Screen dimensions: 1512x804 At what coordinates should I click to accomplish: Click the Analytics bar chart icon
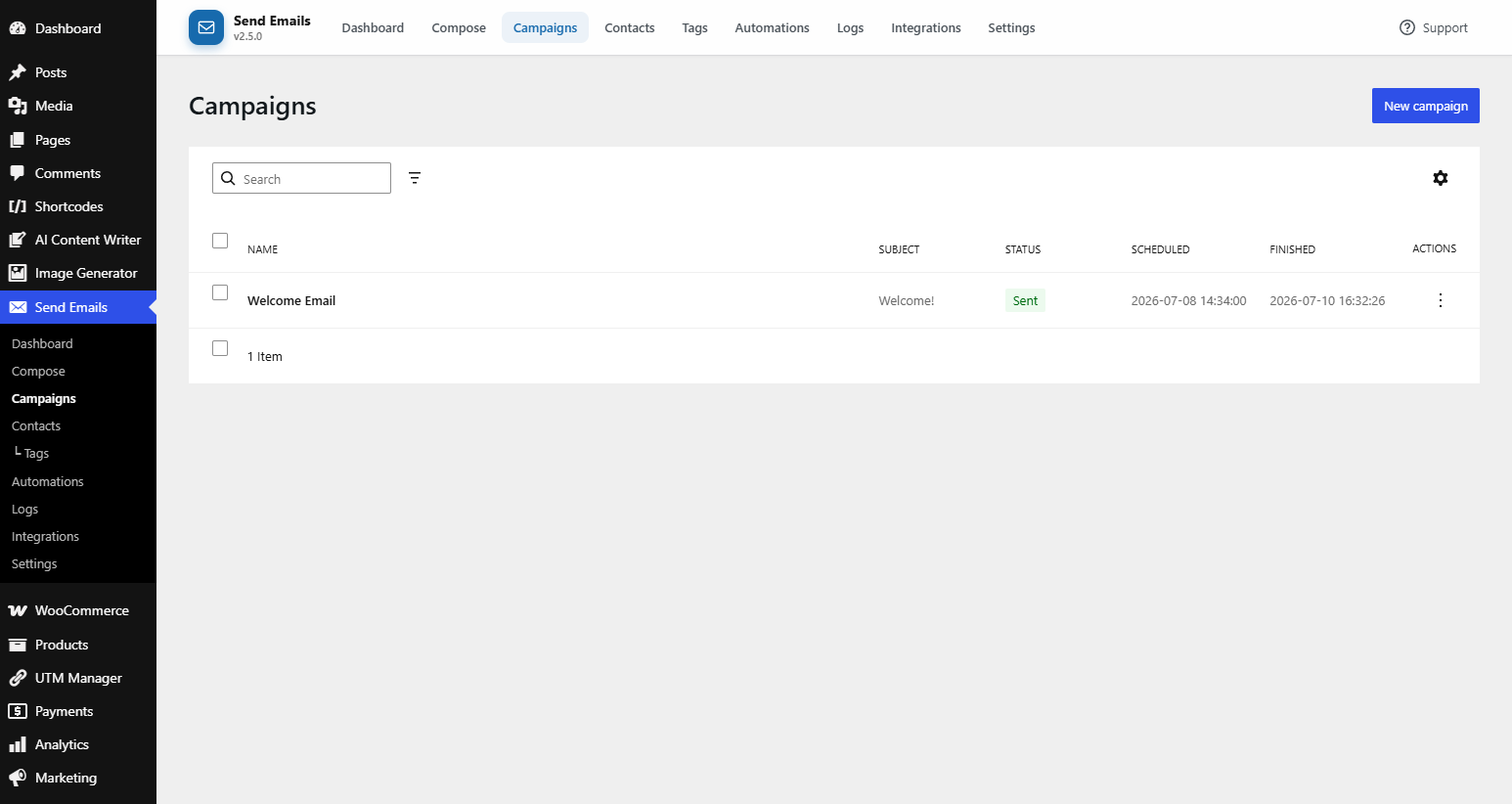[18, 744]
